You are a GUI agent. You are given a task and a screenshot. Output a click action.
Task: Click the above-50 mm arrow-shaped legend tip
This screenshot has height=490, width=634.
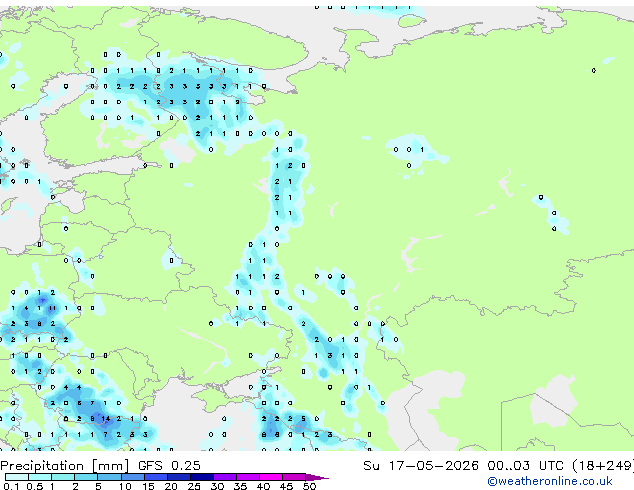317,477
